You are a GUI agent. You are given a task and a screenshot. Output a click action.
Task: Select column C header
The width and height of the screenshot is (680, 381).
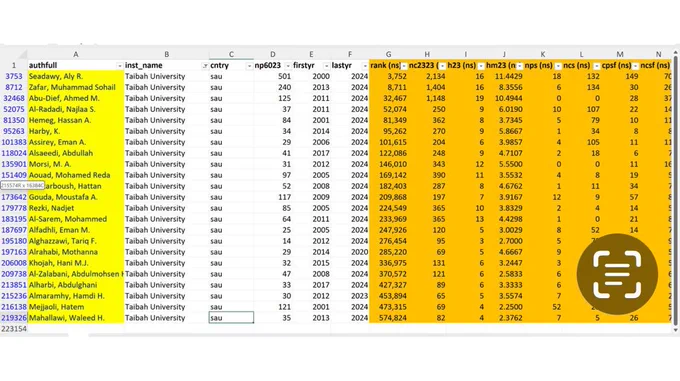click(231, 54)
